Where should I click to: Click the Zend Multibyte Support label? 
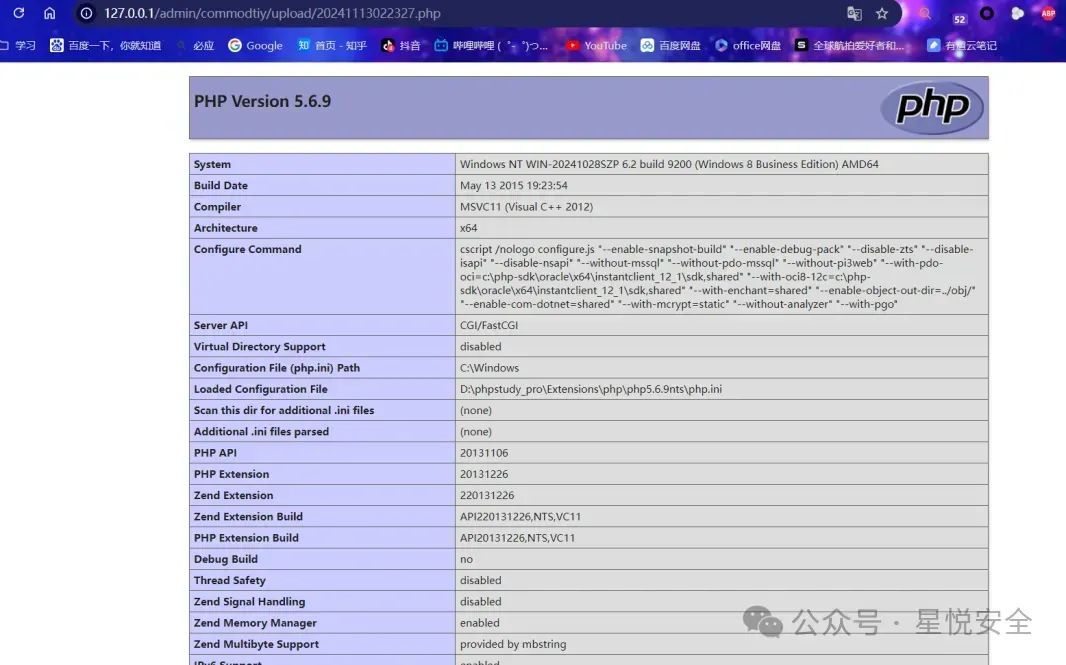click(256, 644)
